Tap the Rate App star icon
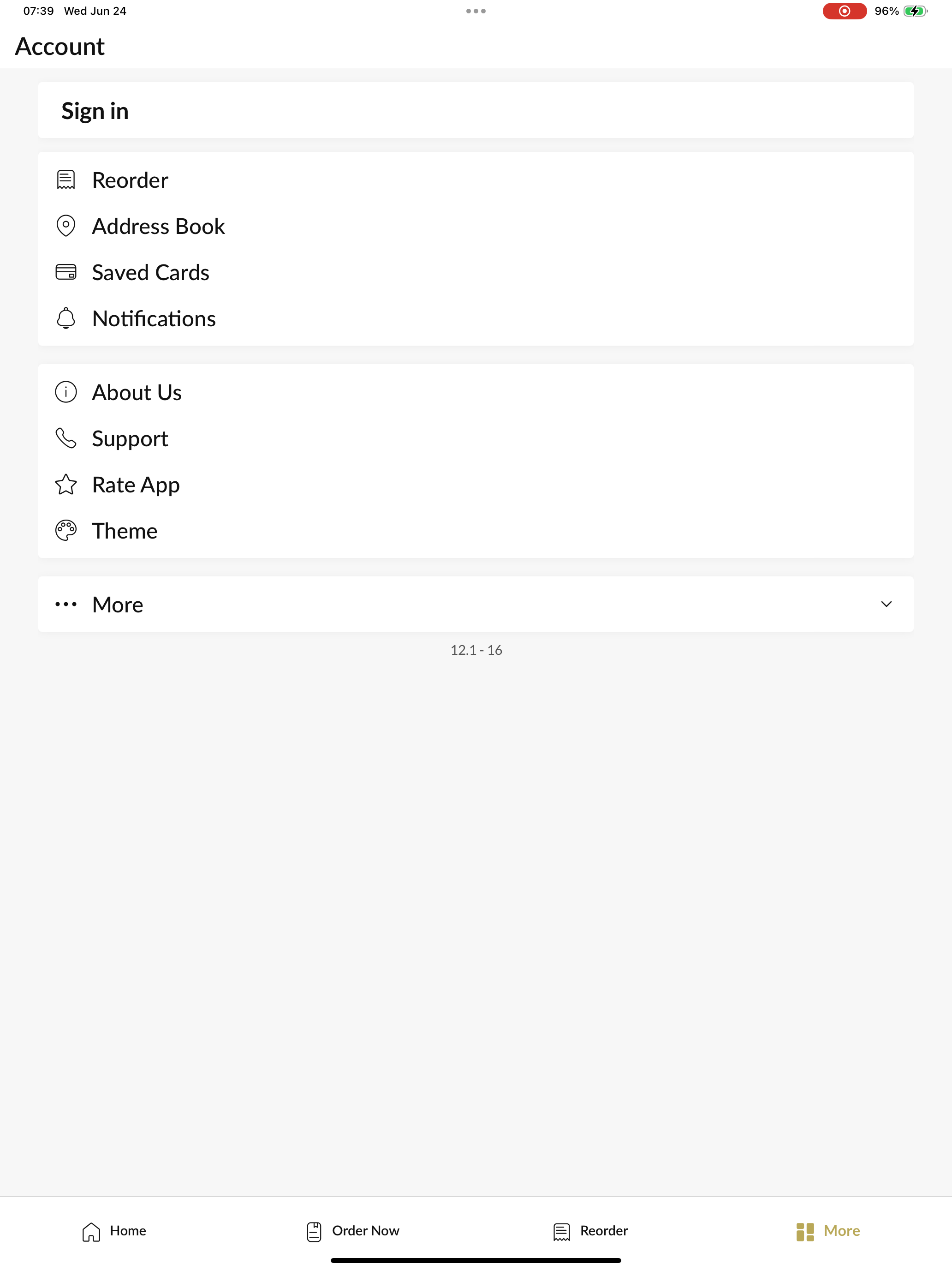Viewport: 952px width, 1270px height. [66, 484]
